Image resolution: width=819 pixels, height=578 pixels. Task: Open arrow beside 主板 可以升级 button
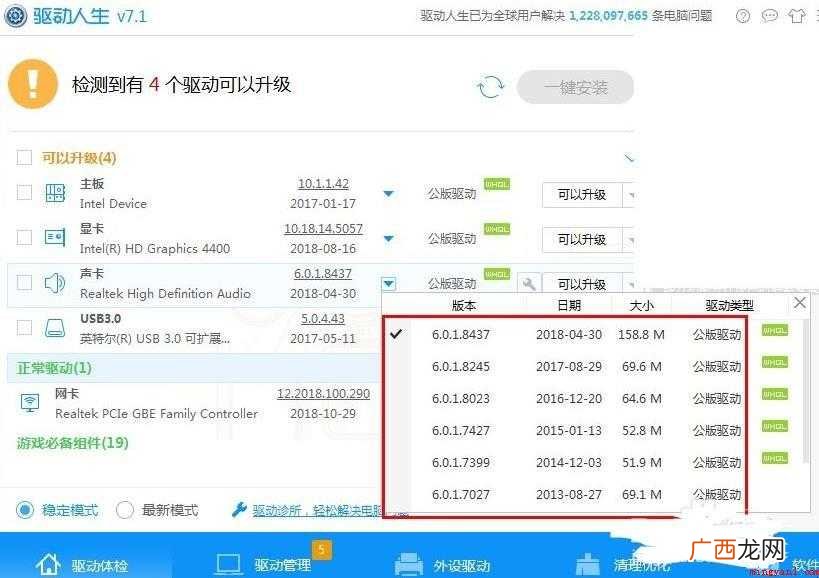[x=629, y=195]
